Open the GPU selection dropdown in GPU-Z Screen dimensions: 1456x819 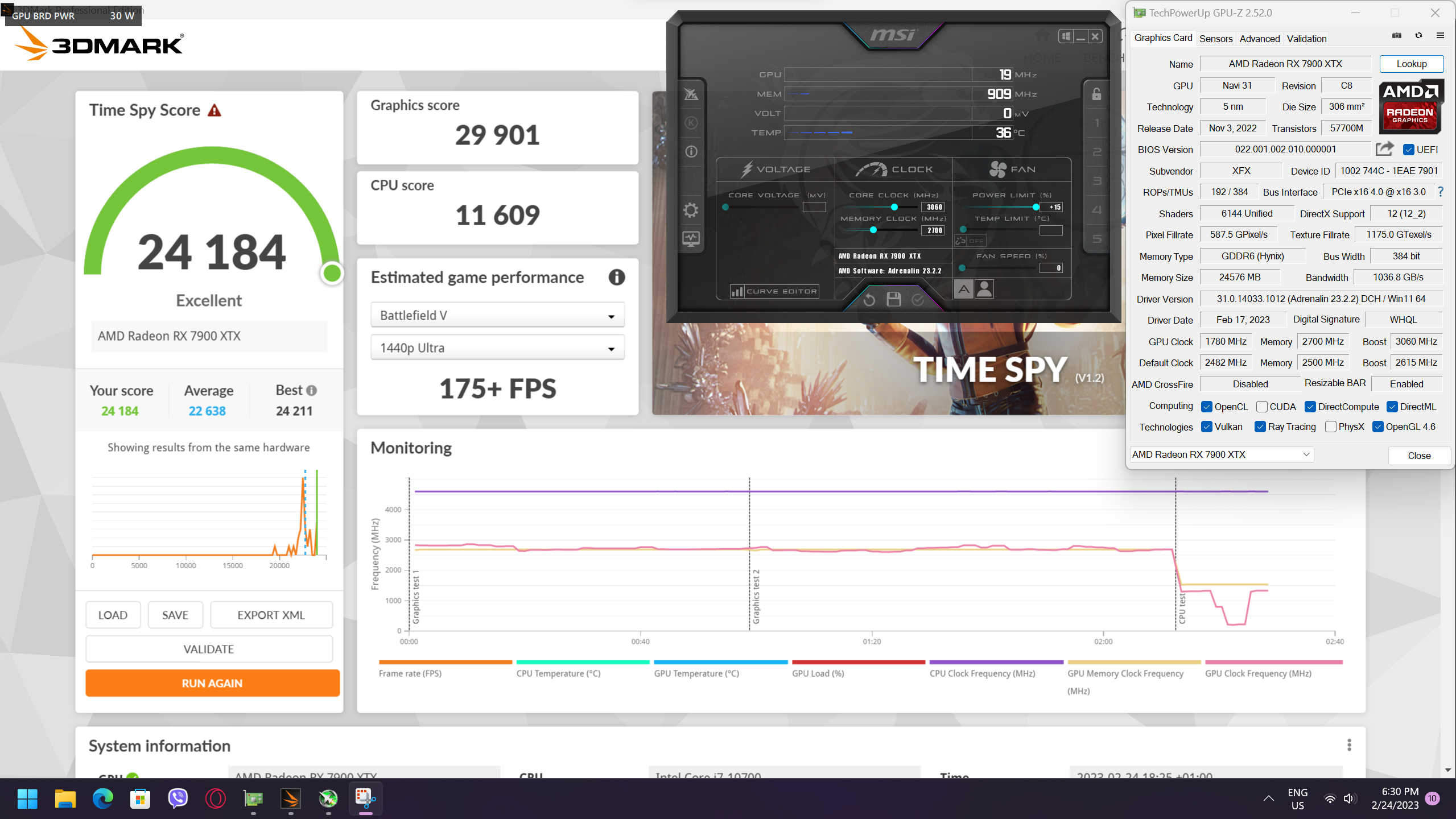(1221, 454)
